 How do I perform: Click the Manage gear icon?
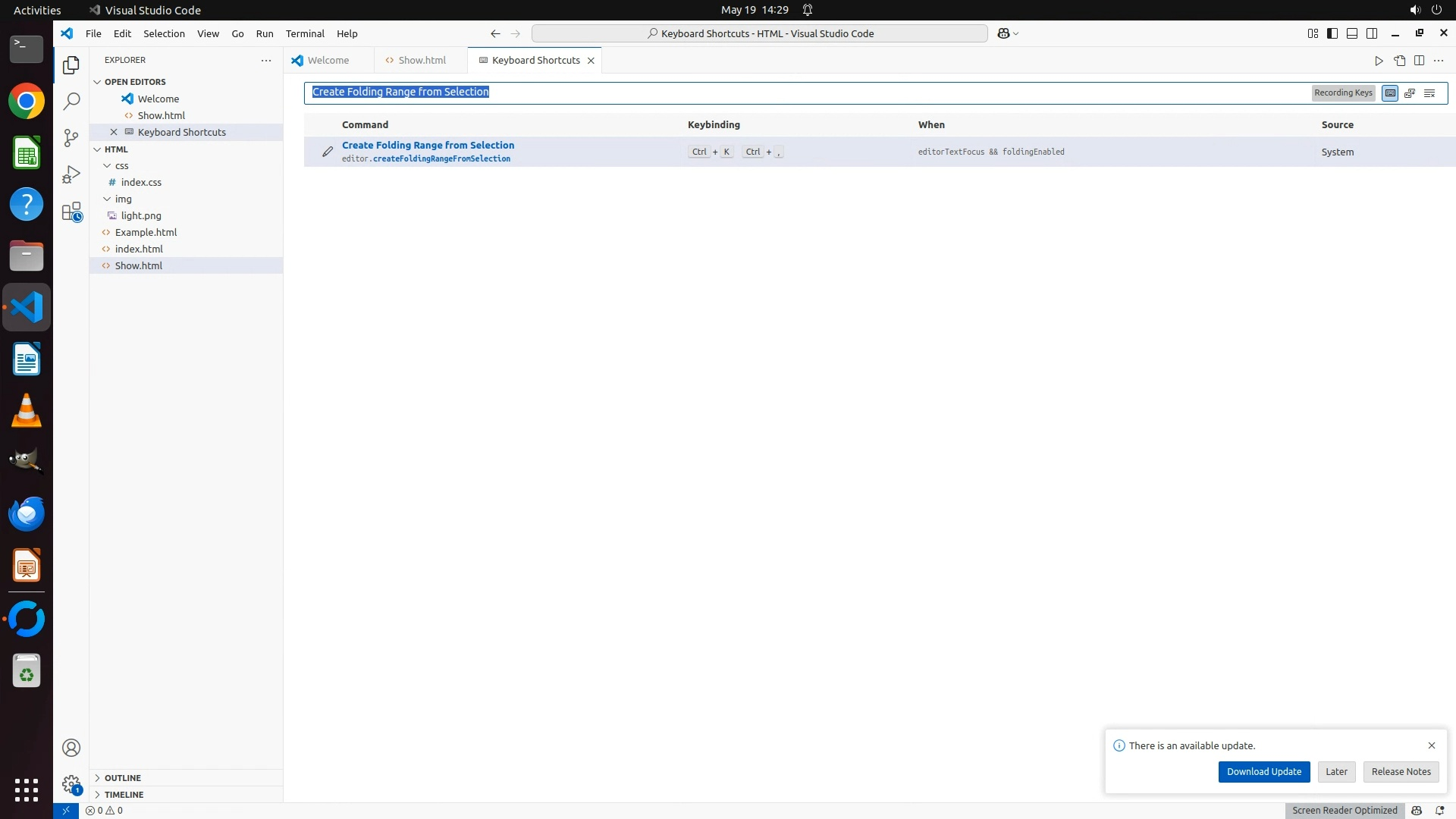pos(71,784)
